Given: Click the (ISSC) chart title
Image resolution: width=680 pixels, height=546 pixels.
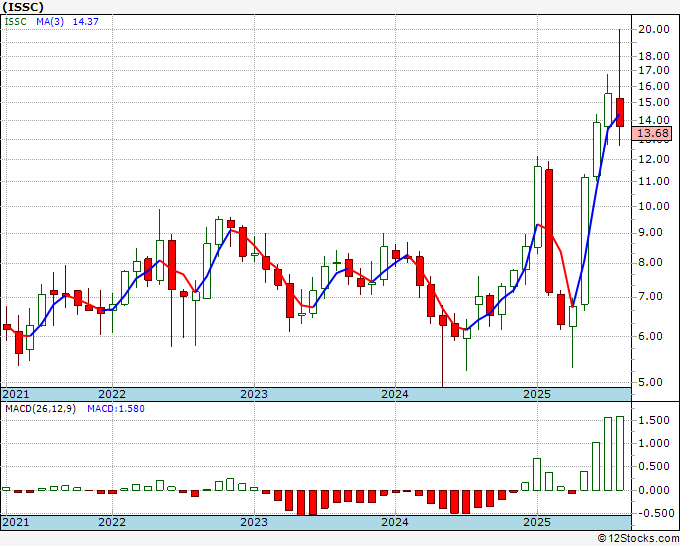Looking at the screenshot, I should pyautogui.click(x=23, y=7).
